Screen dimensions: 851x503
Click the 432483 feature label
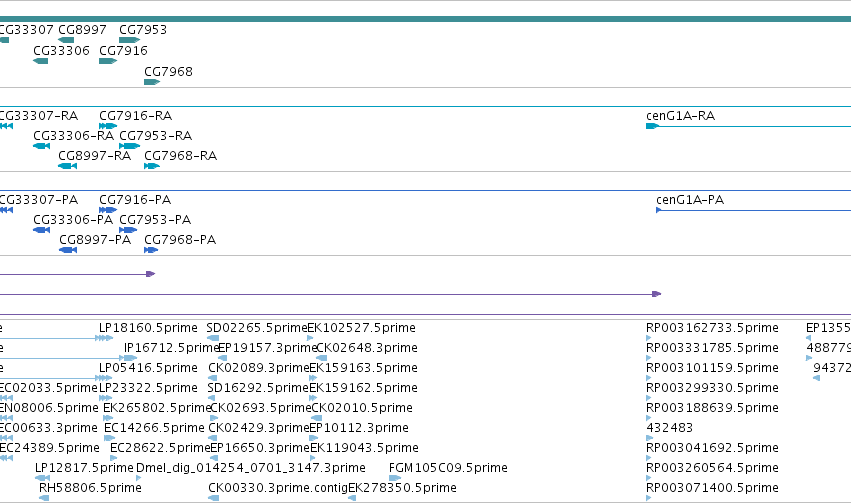coord(670,428)
